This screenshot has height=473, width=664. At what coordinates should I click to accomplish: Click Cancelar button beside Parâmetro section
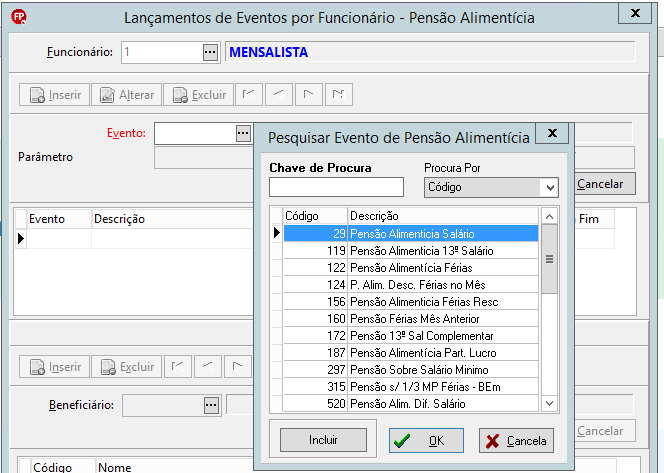pos(604,184)
